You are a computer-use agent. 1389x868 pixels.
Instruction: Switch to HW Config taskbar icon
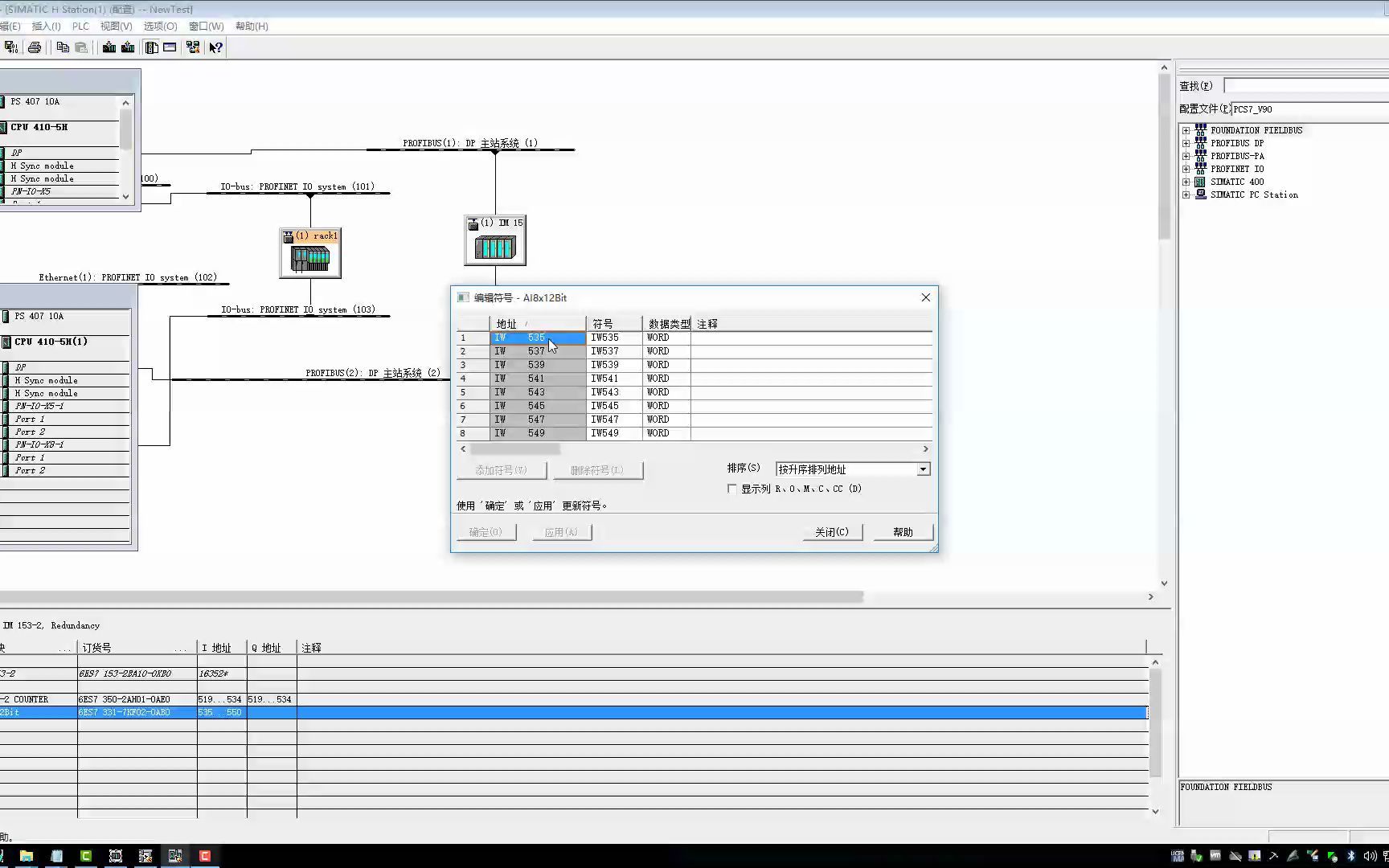coord(175,856)
